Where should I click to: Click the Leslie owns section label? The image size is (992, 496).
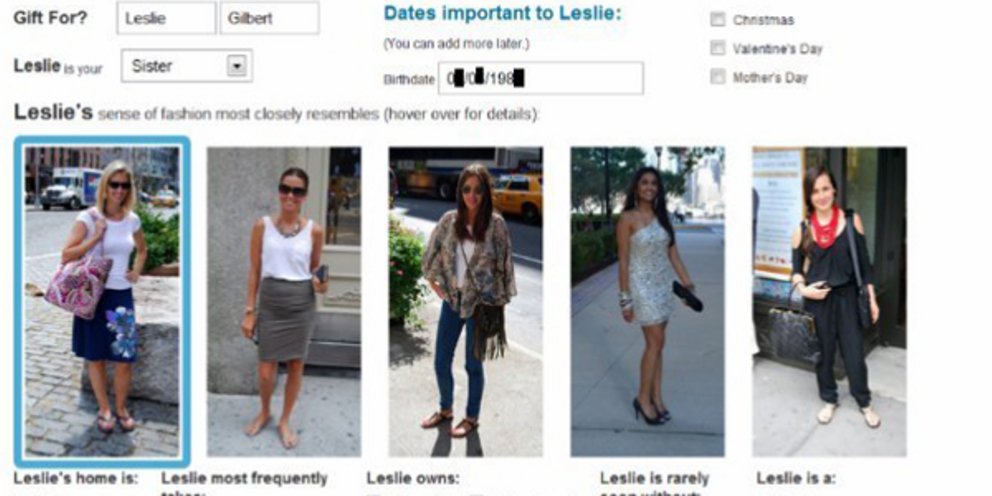tap(413, 478)
